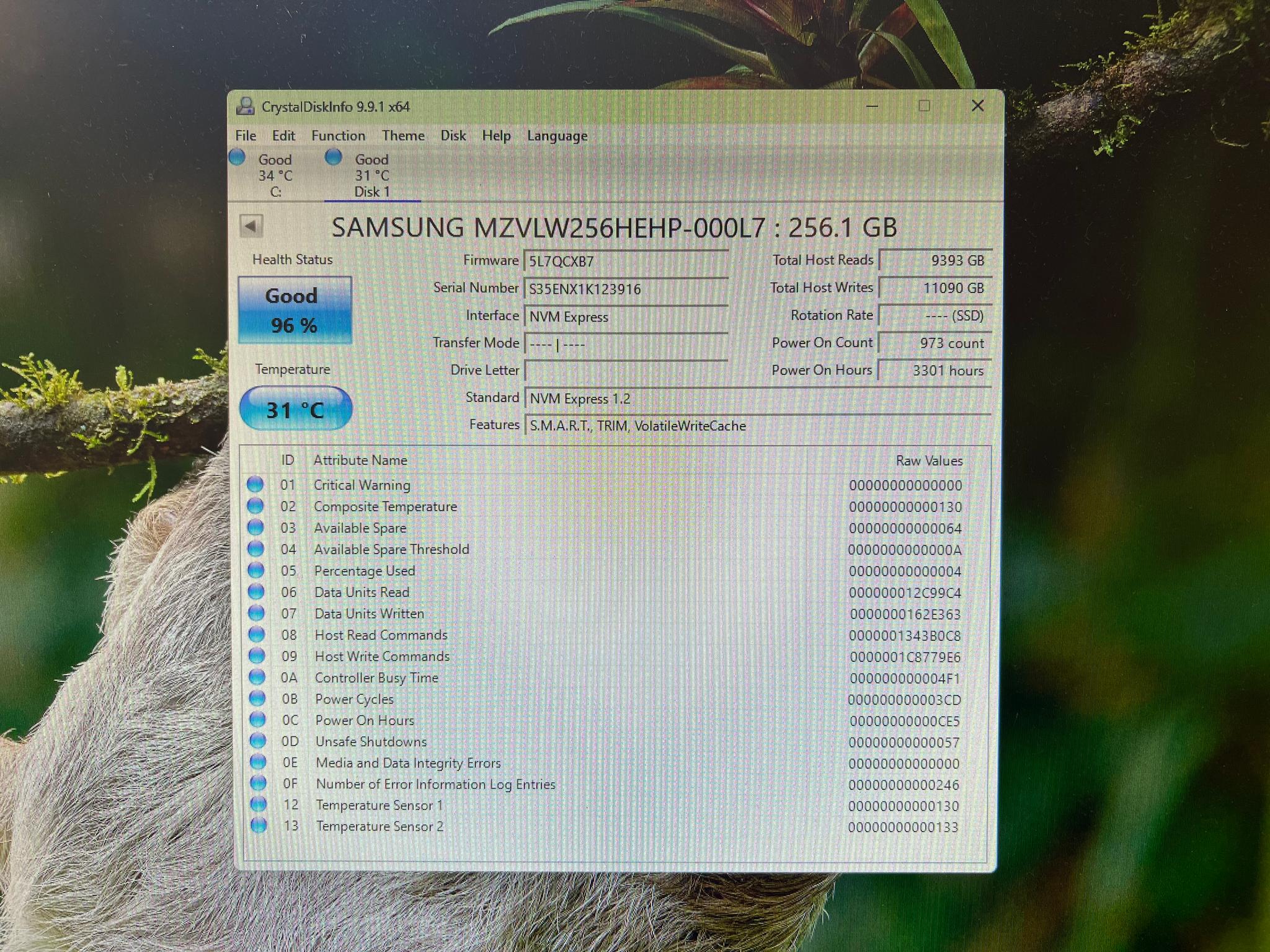Click status orb beside Available Spare row 03
The height and width of the screenshot is (952, 1270).
tap(255, 527)
